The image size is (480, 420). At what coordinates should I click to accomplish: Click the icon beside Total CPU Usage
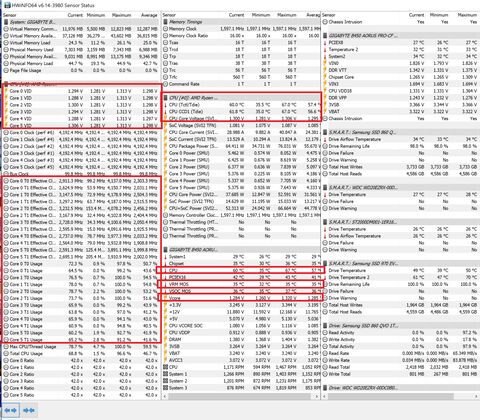tap(6, 353)
